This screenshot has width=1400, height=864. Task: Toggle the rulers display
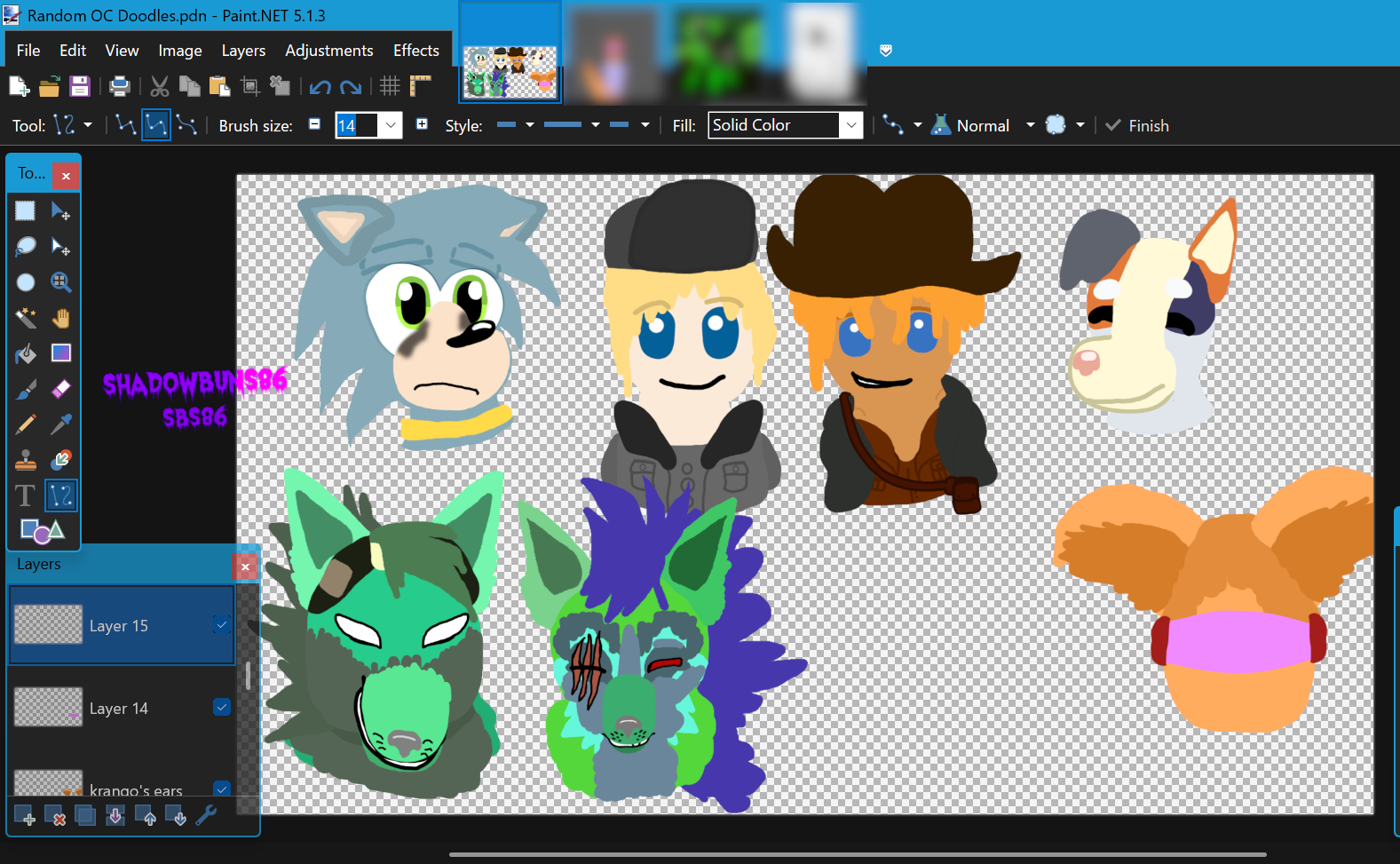click(420, 86)
